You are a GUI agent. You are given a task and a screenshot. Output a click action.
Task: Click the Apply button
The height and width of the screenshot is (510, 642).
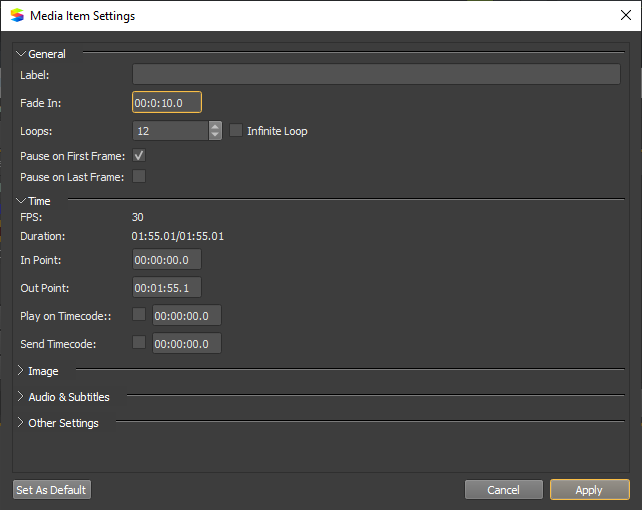coord(590,490)
